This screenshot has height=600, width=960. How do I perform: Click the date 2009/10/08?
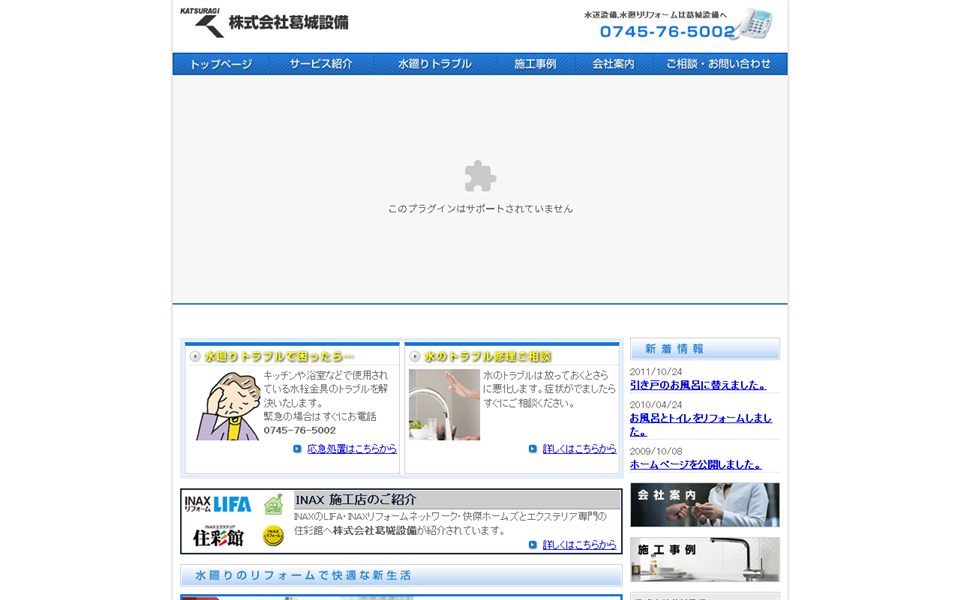click(656, 451)
